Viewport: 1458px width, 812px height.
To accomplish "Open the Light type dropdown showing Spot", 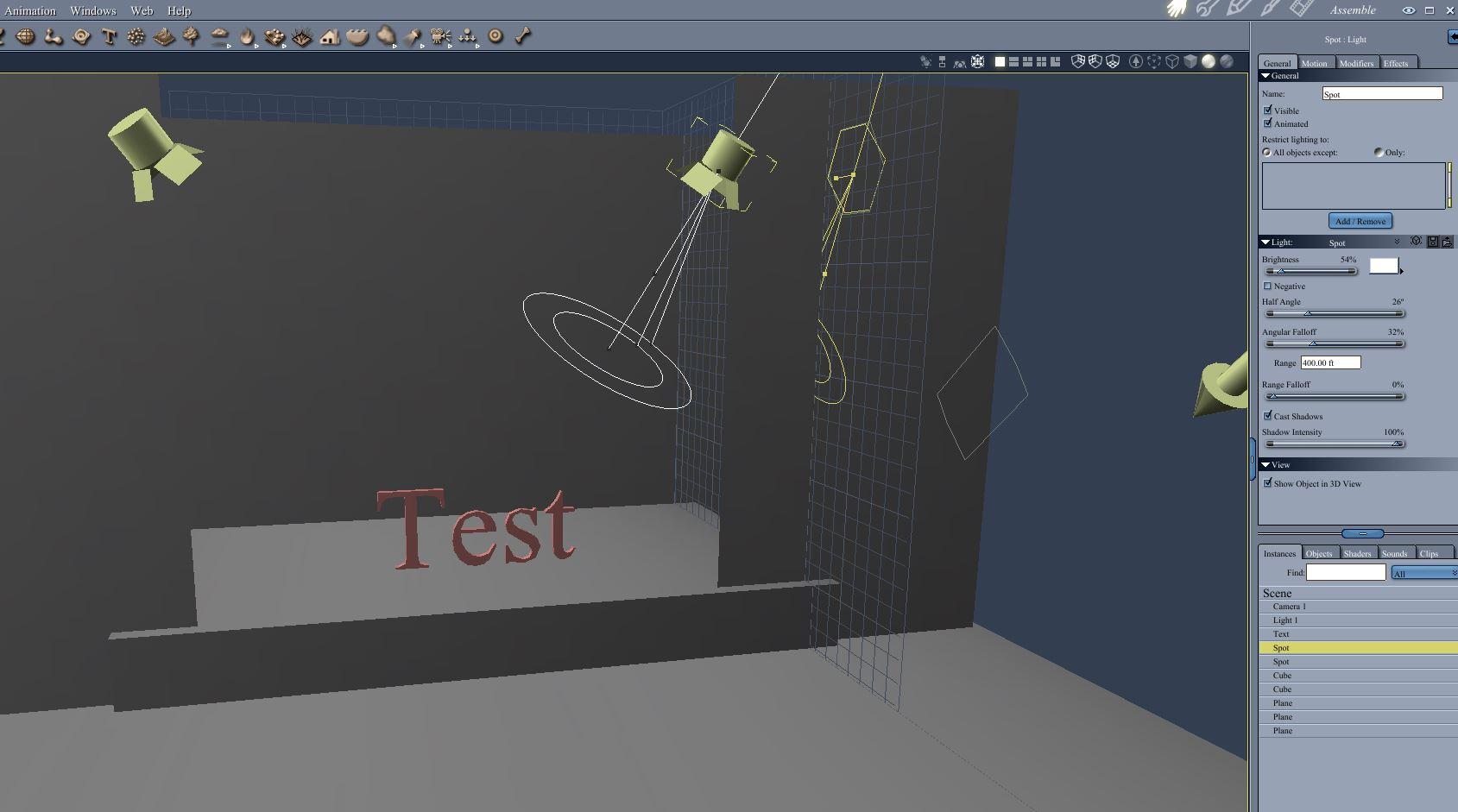I will (x=1364, y=242).
